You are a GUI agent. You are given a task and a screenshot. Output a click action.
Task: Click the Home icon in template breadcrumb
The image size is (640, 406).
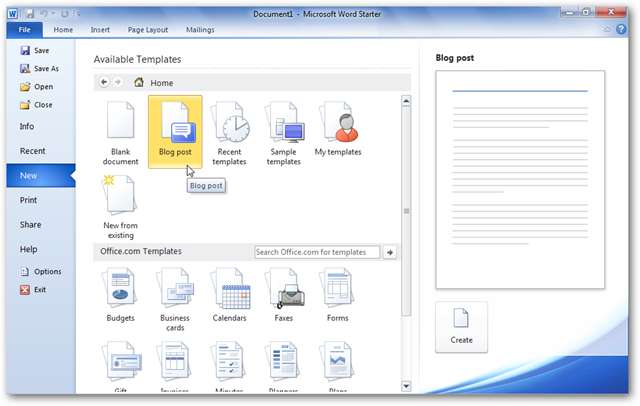tap(139, 82)
